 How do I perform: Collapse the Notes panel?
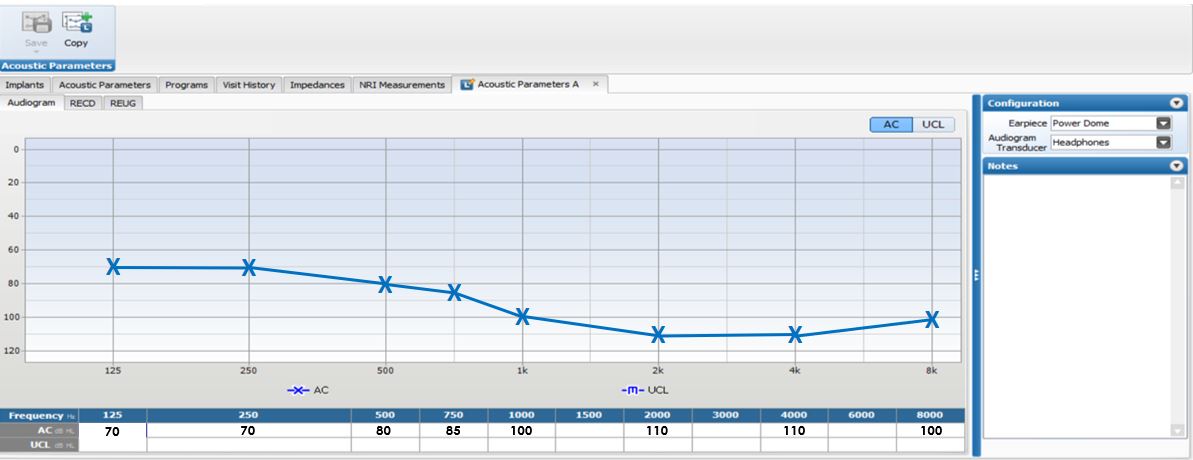[1176, 166]
